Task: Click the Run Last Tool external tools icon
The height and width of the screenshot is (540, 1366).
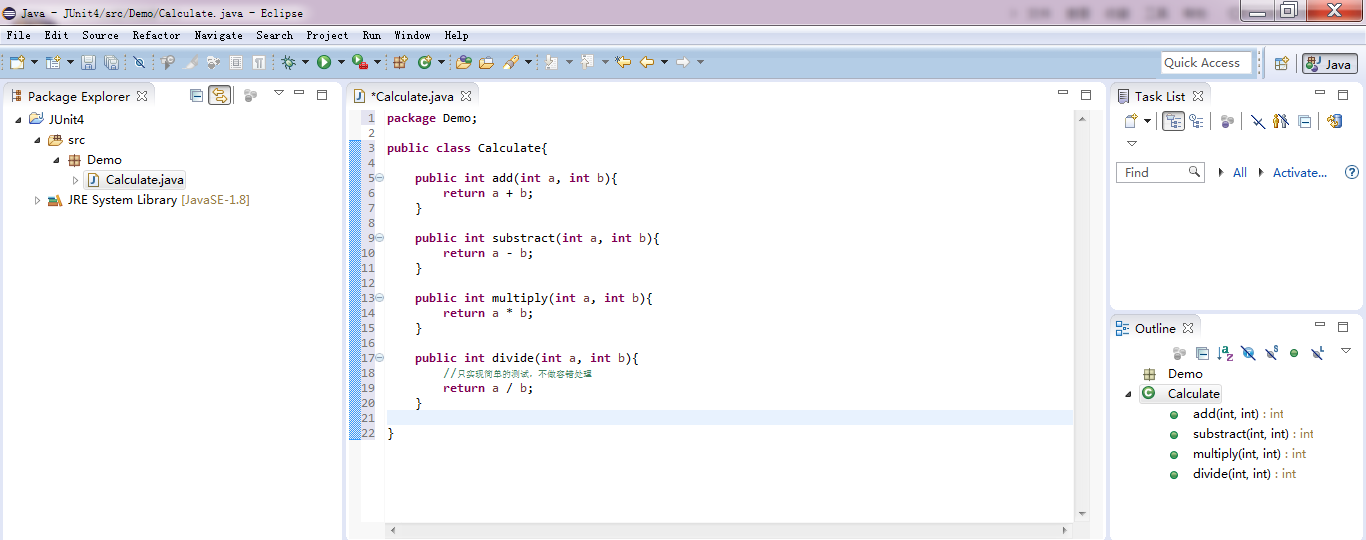Action: click(x=360, y=62)
